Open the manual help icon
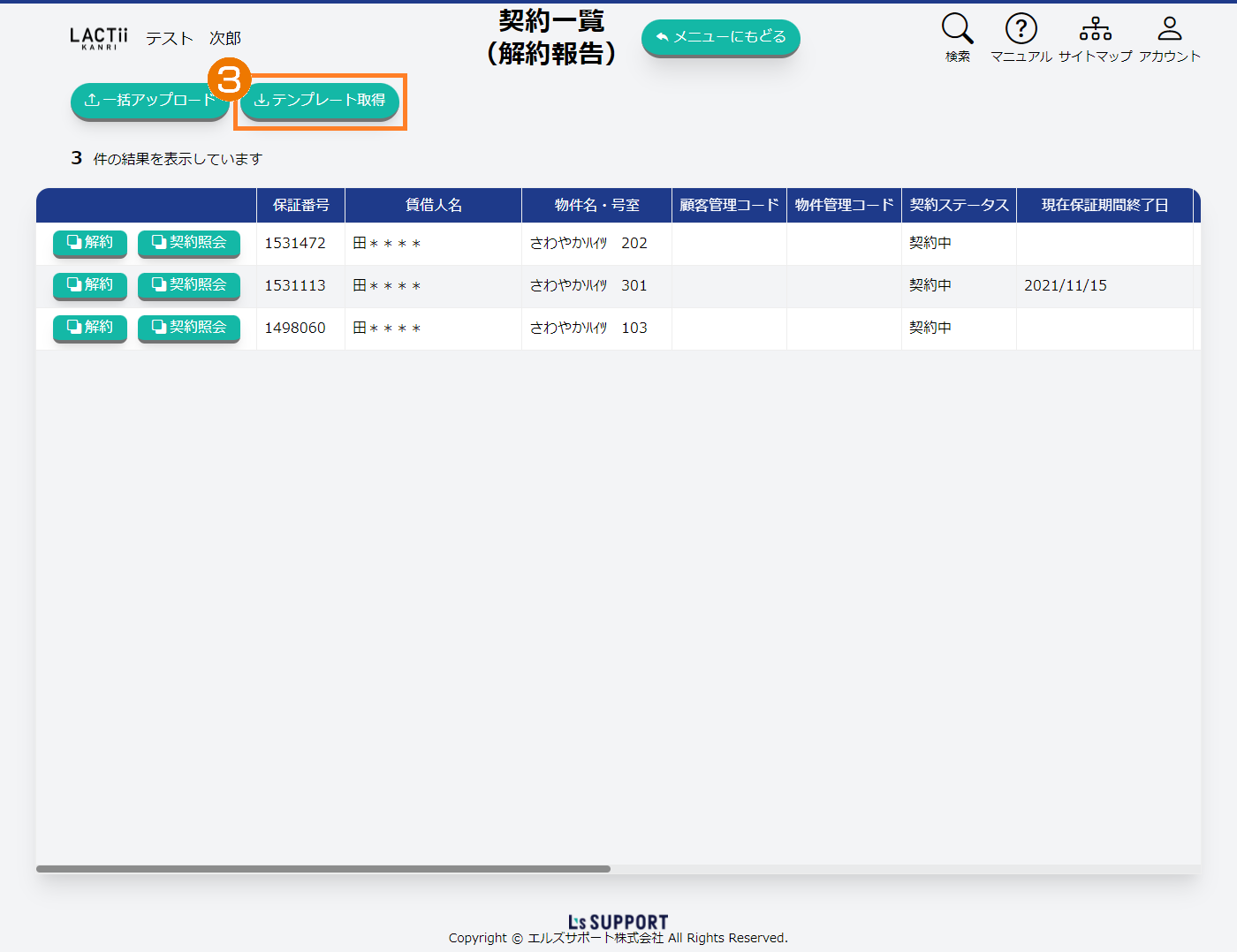 pyautogui.click(x=1021, y=29)
